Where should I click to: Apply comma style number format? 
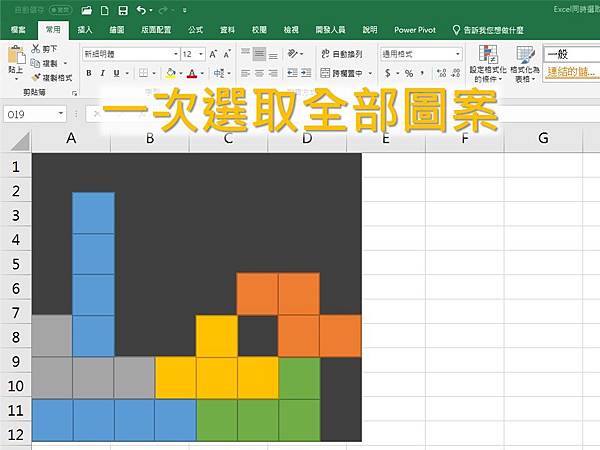point(423,73)
